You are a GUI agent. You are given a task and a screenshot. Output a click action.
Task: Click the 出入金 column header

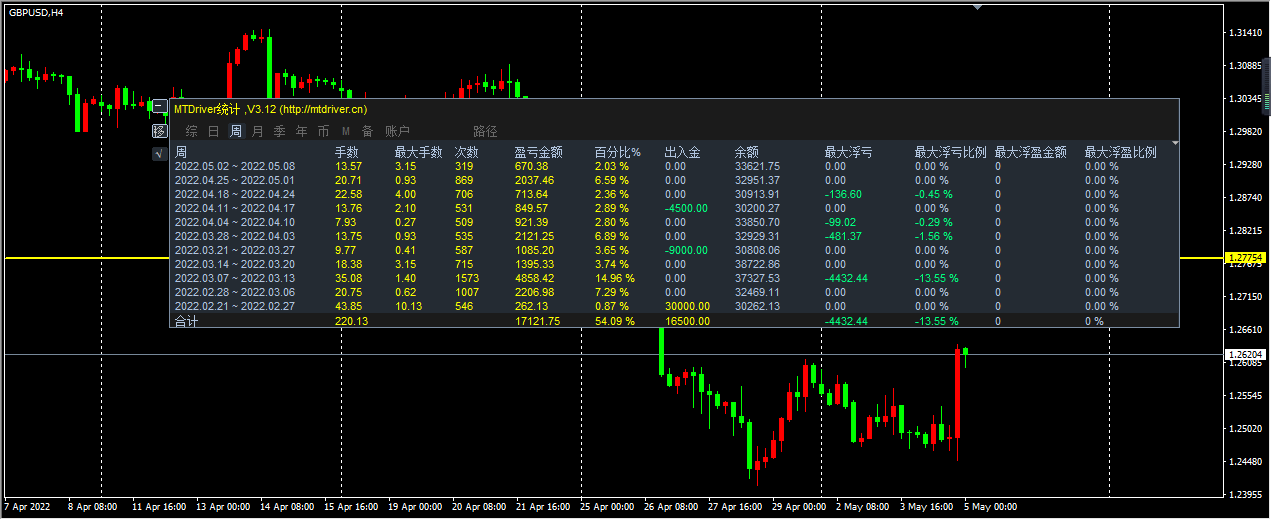coord(682,153)
